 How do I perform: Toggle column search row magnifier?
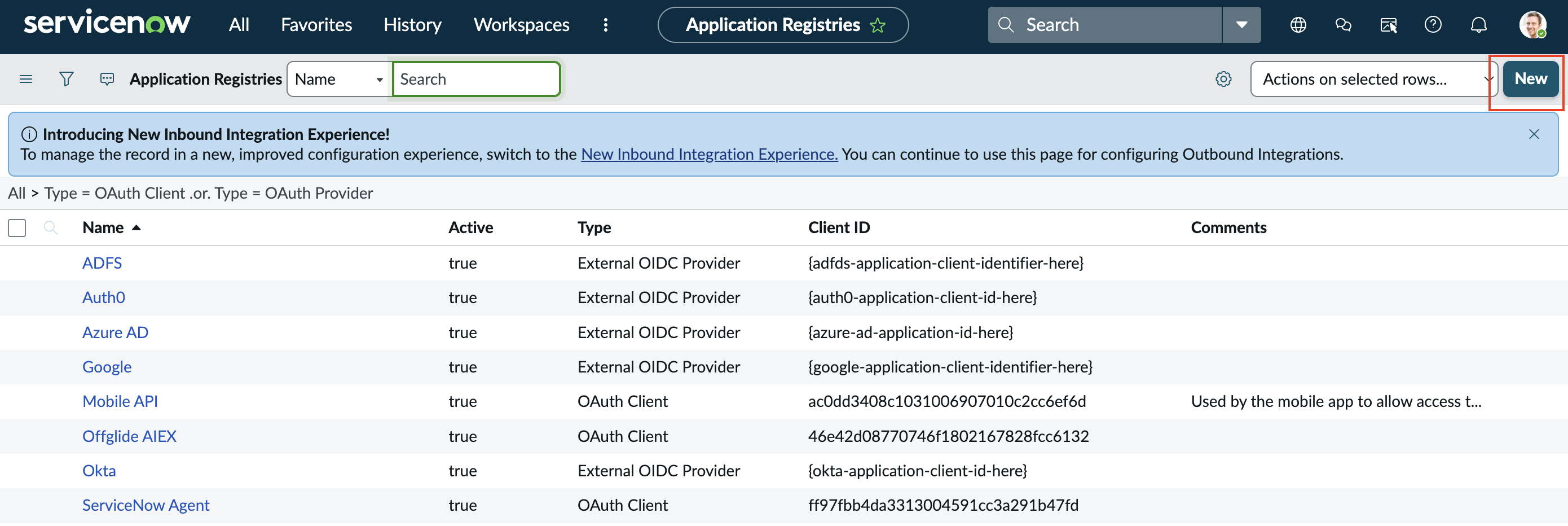click(x=51, y=229)
